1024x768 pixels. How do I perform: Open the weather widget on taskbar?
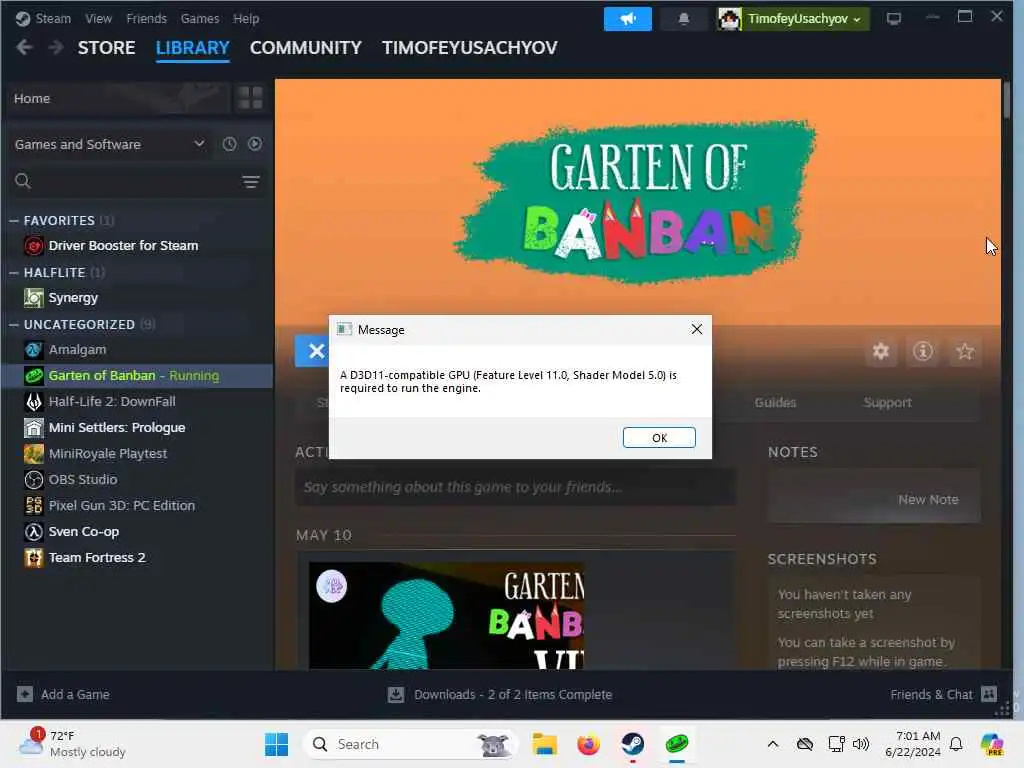pos(72,744)
